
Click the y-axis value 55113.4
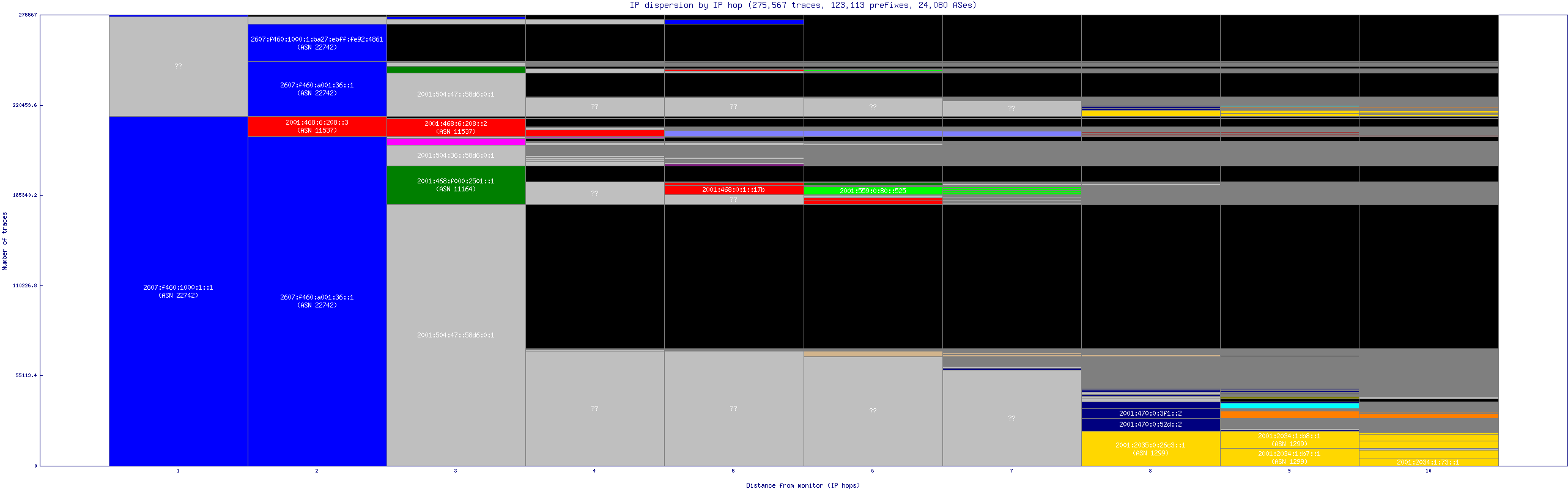[26, 375]
